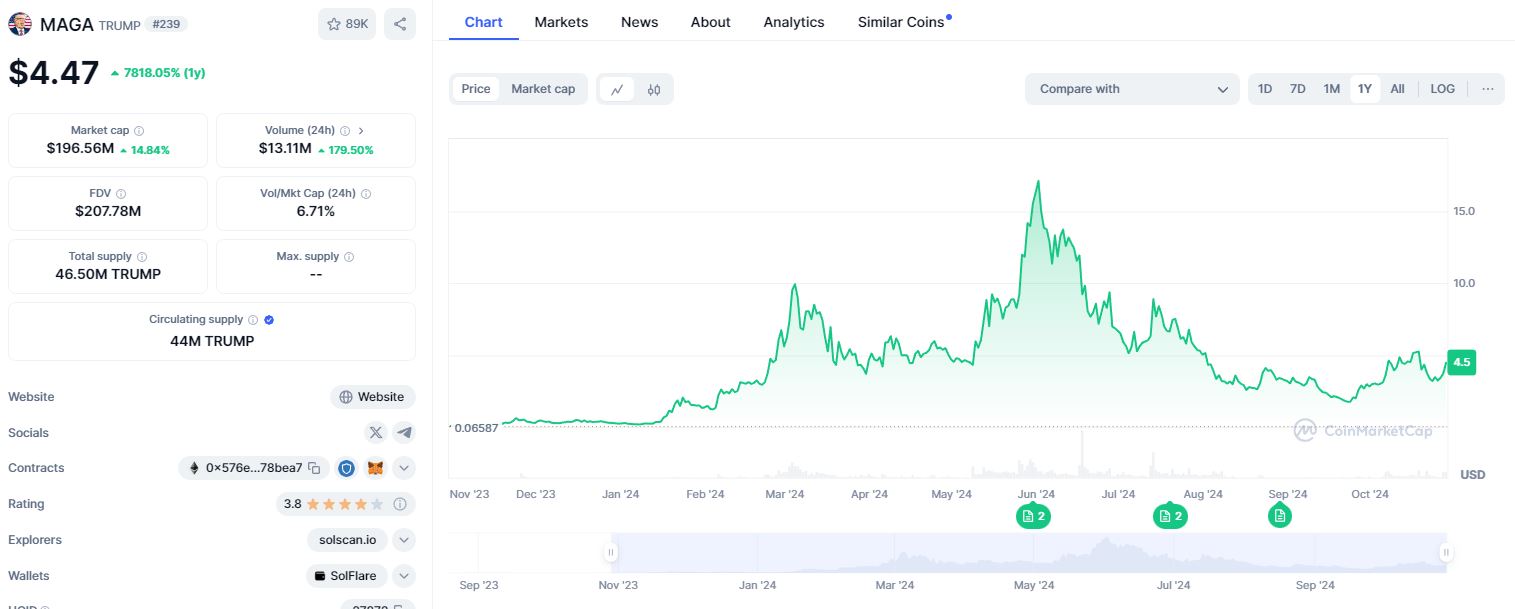Image resolution: width=1515 pixels, height=609 pixels.
Task: Toggle LOG scale on chart
Action: (x=1443, y=89)
